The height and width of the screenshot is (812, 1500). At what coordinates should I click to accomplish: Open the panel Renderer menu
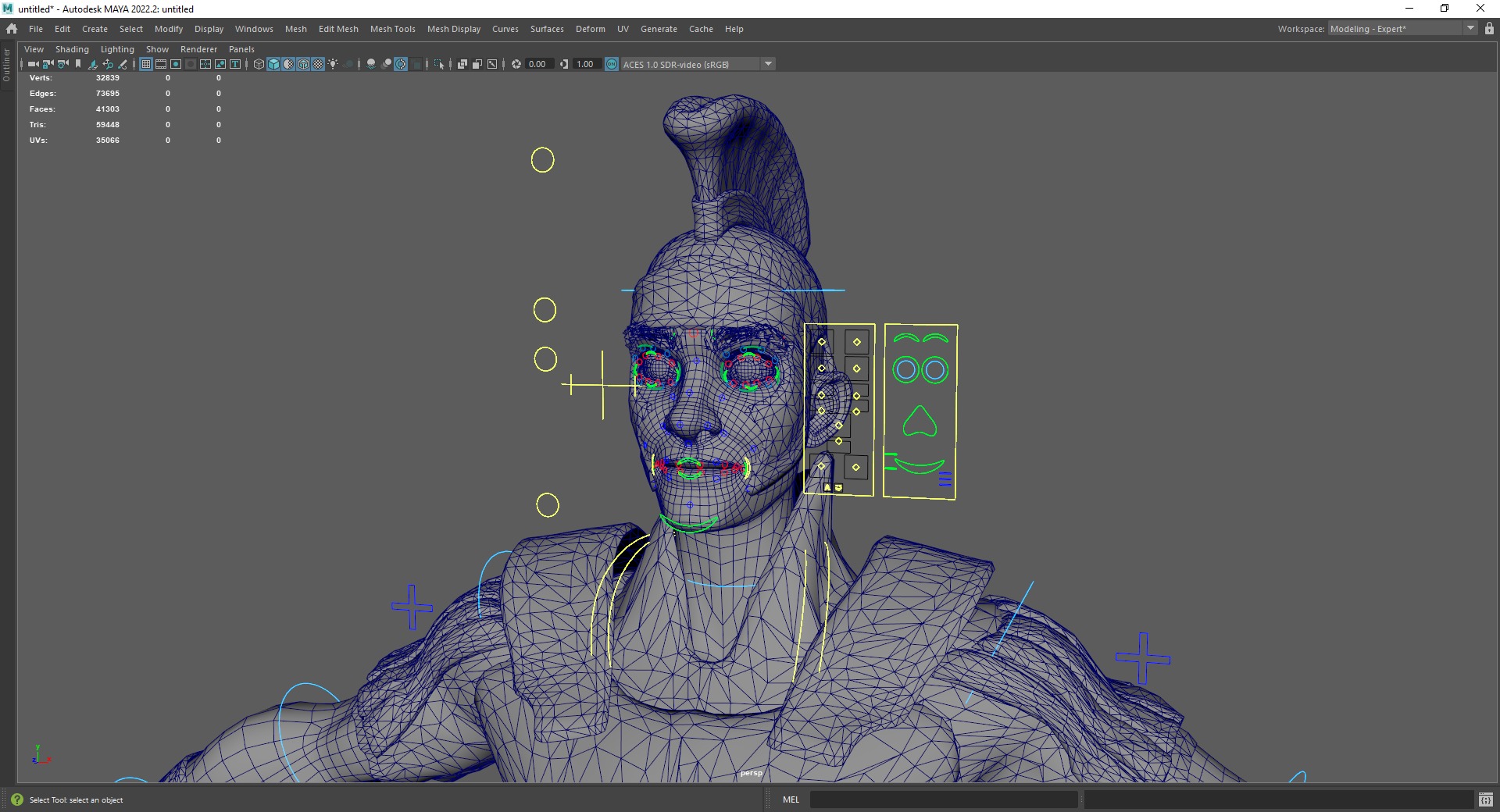tap(199, 49)
